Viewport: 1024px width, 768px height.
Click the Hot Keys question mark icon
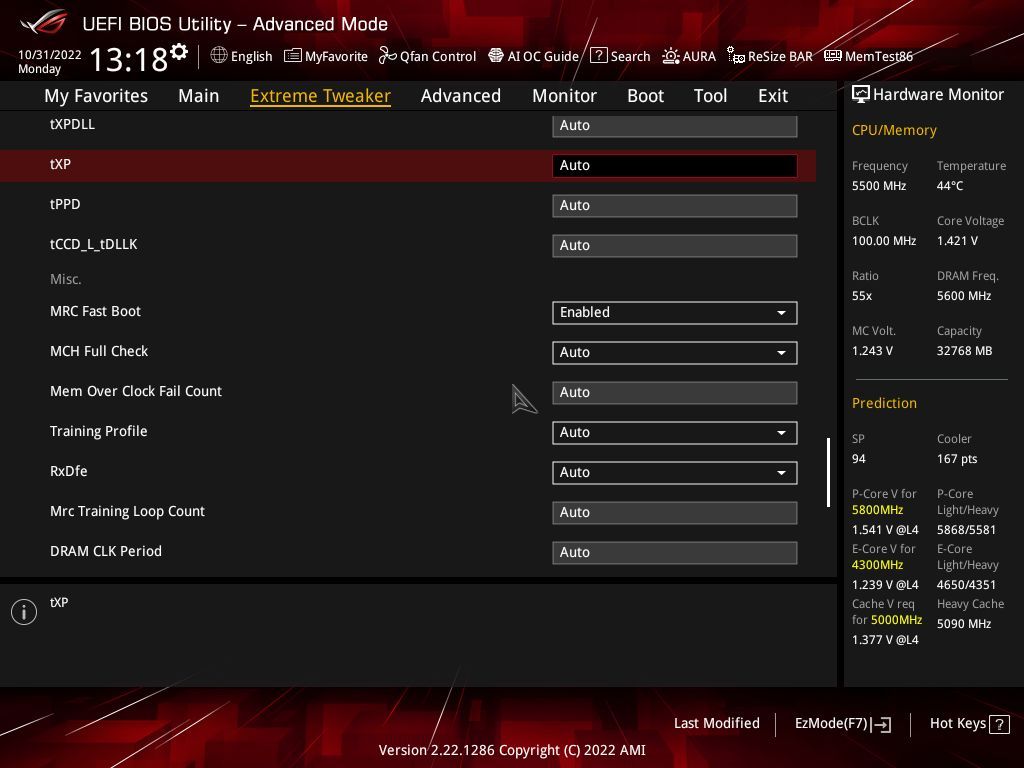pos(999,724)
